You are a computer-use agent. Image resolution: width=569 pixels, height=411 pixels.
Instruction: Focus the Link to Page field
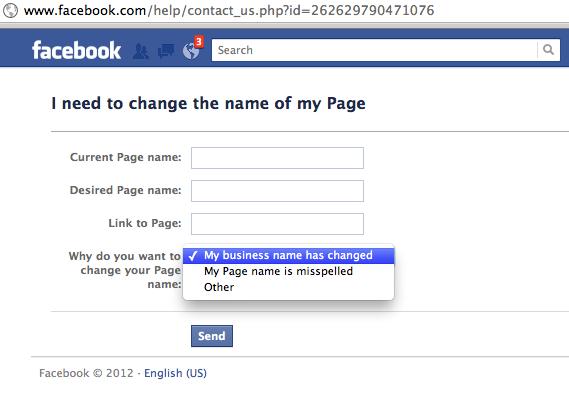click(277, 224)
